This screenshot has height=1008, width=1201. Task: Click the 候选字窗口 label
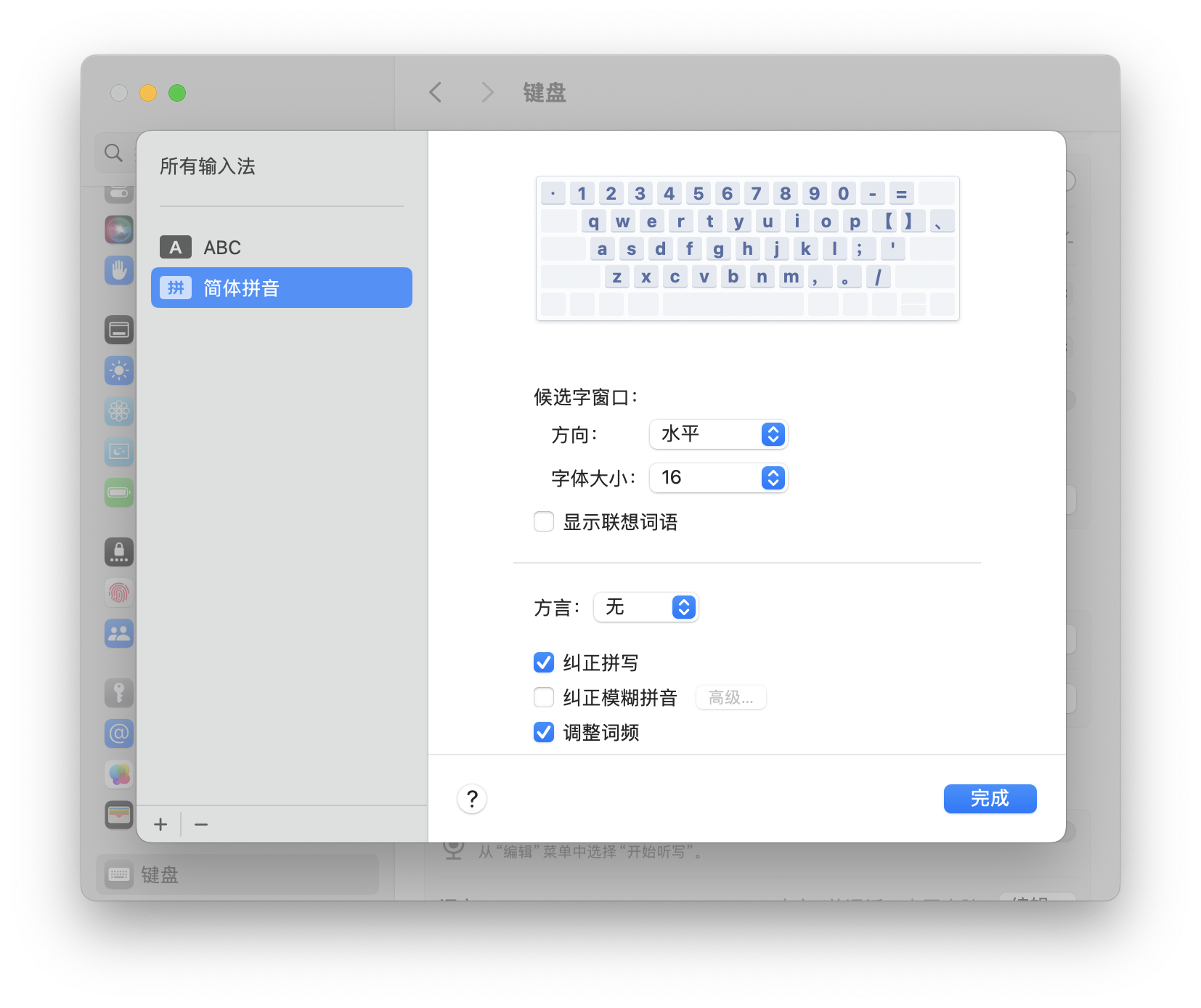point(585,397)
